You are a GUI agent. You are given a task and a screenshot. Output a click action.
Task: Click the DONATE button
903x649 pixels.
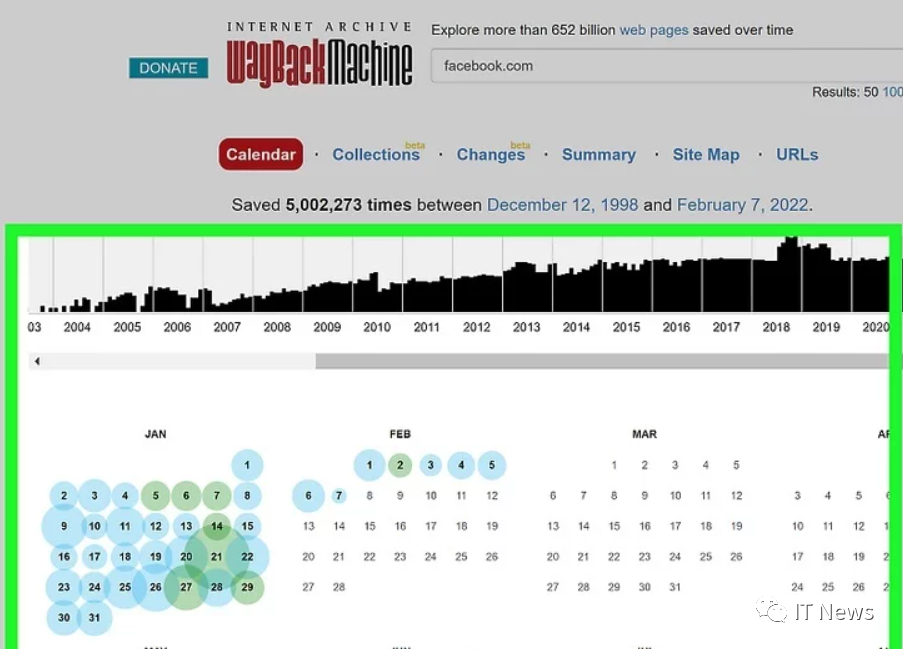tap(168, 68)
